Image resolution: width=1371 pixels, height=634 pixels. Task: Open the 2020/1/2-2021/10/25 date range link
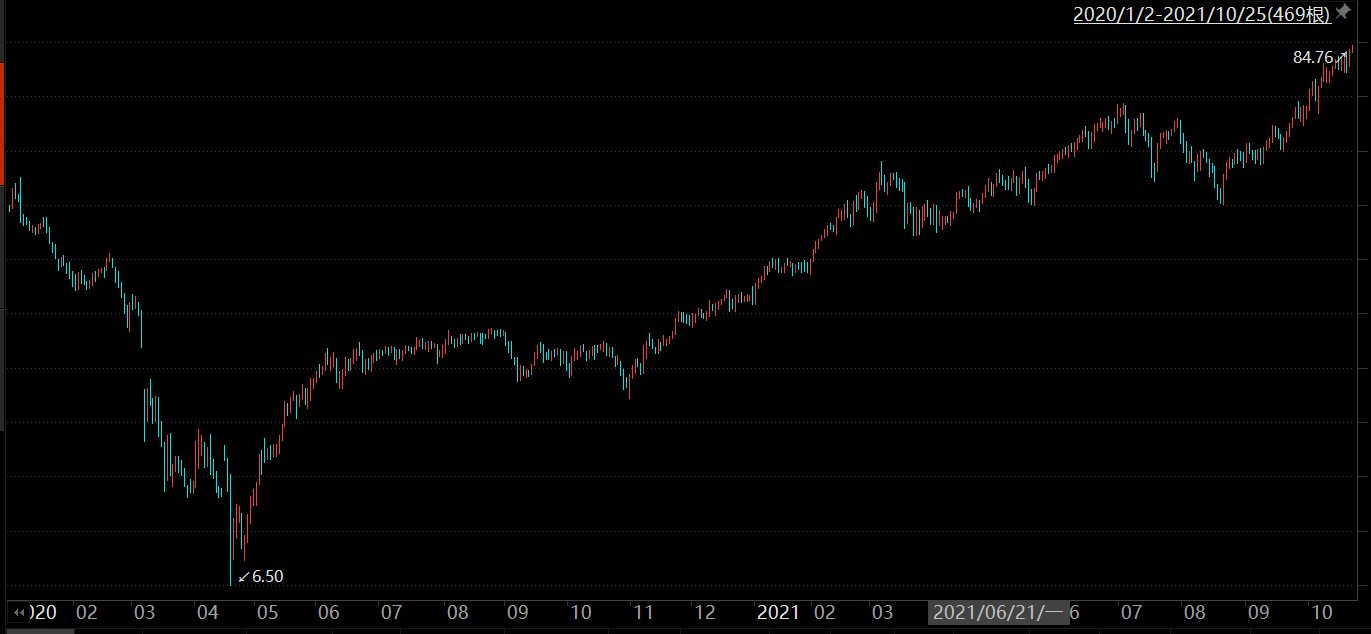click(1202, 14)
